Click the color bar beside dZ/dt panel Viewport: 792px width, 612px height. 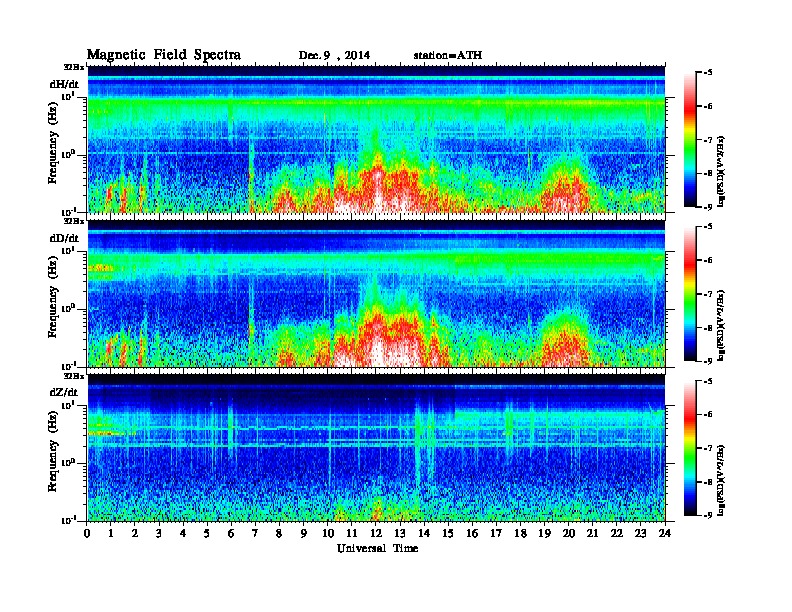(689, 448)
